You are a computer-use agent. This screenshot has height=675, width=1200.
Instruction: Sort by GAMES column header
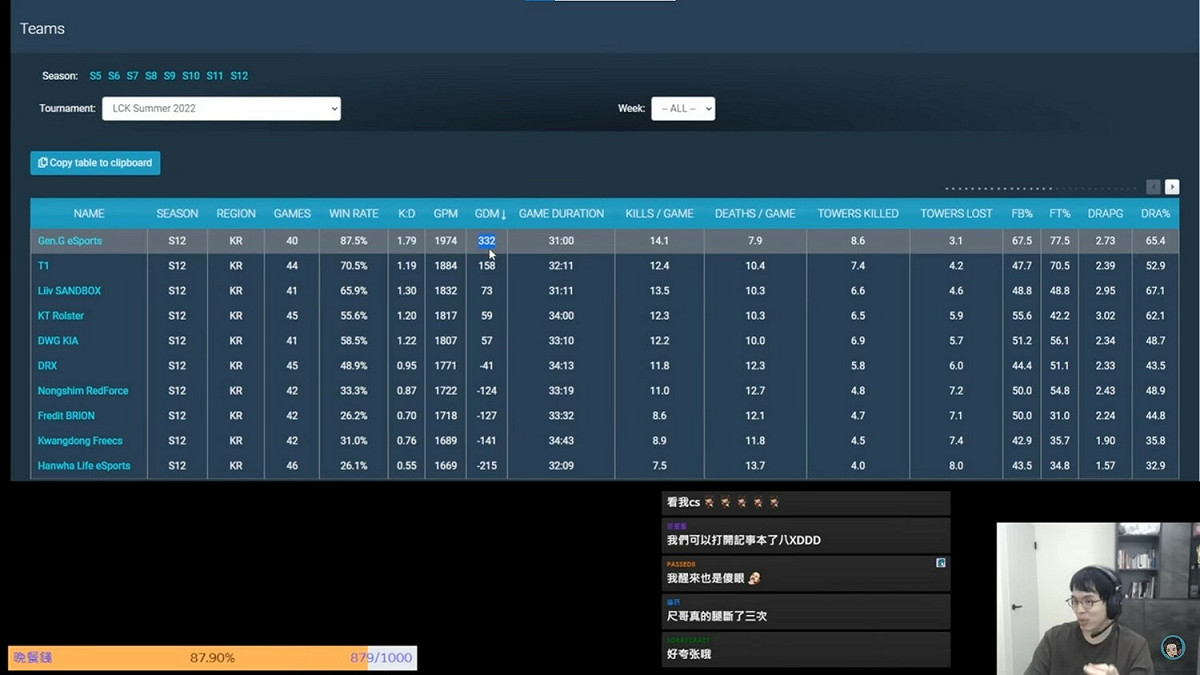click(x=292, y=214)
